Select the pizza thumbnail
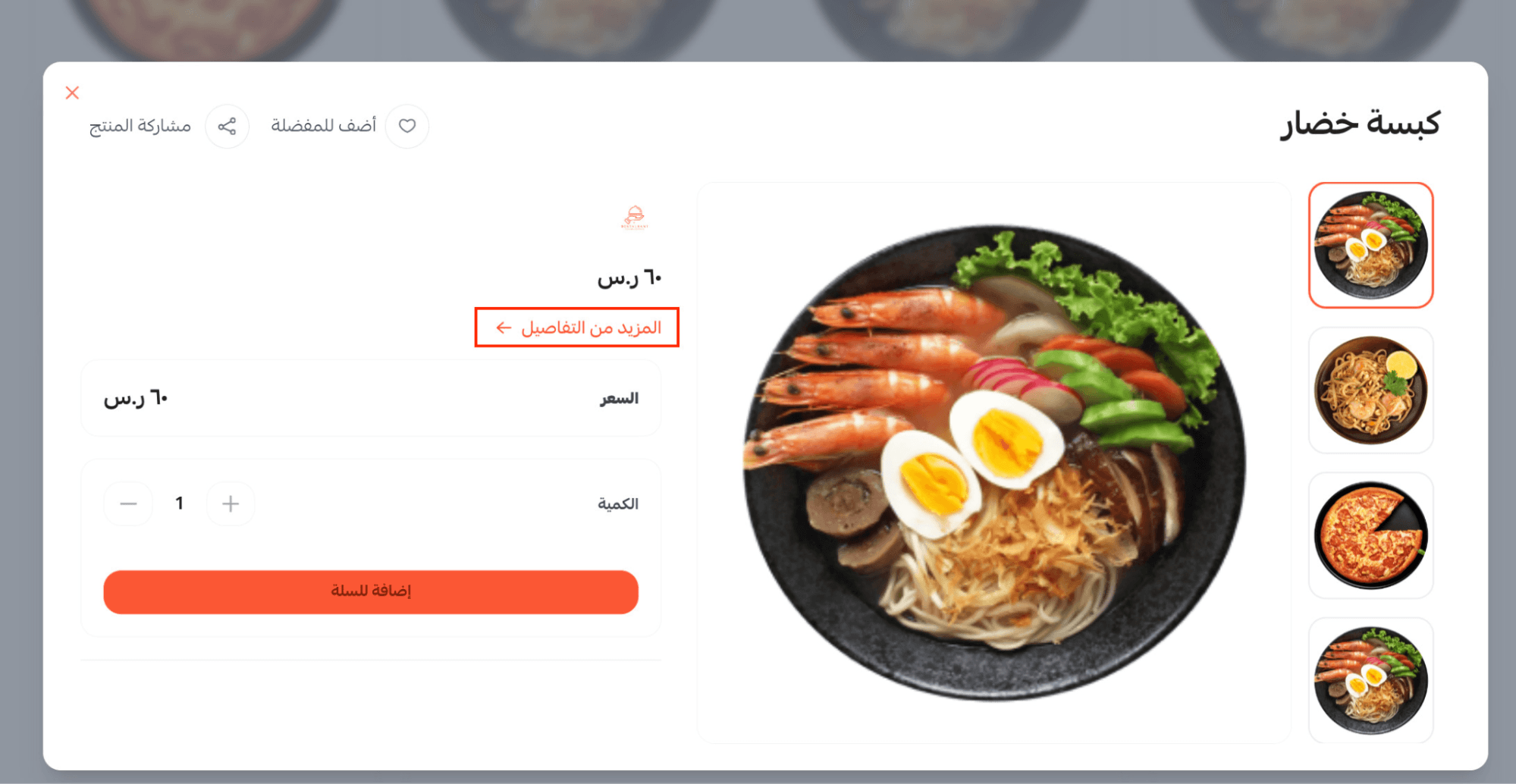This screenshot has height=784, width=1516. point(1370,535)
